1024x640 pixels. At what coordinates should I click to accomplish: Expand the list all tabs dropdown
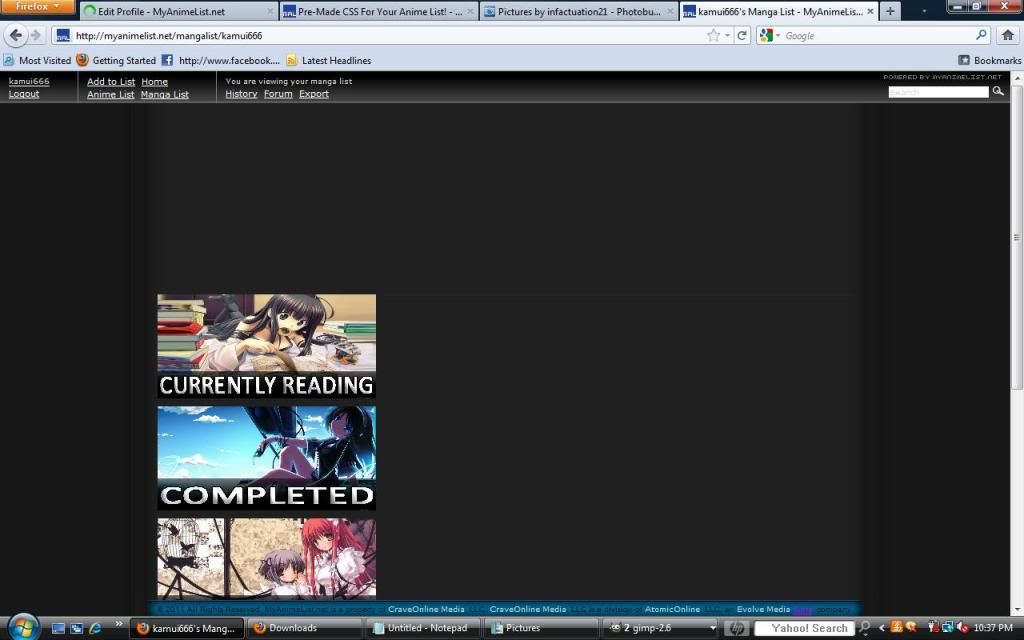coord(924,12)
